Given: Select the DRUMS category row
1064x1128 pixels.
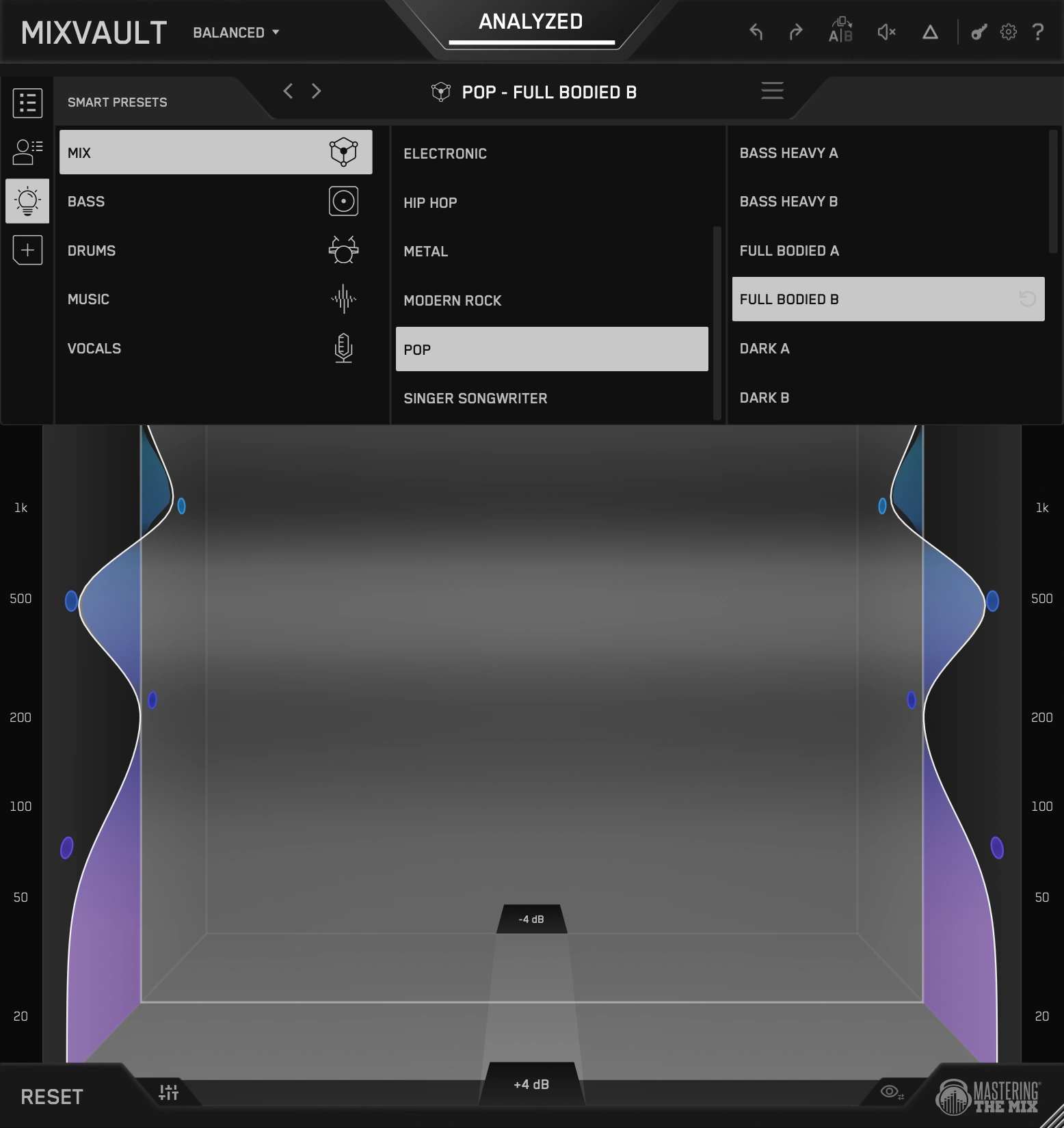Looking at the screenshot, I should pos(216,251).
